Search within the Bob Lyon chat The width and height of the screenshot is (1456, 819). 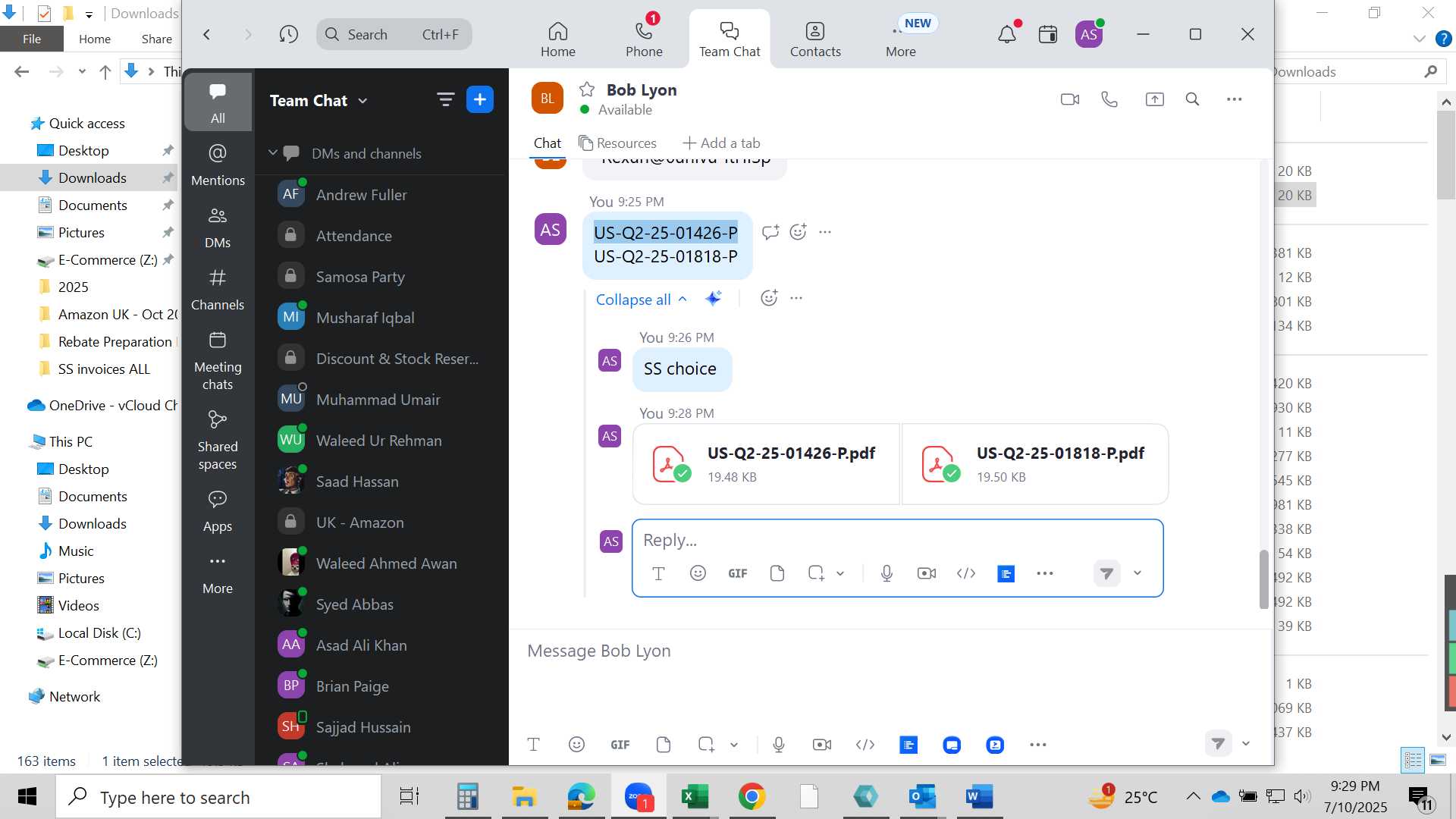click(1192, 99)
